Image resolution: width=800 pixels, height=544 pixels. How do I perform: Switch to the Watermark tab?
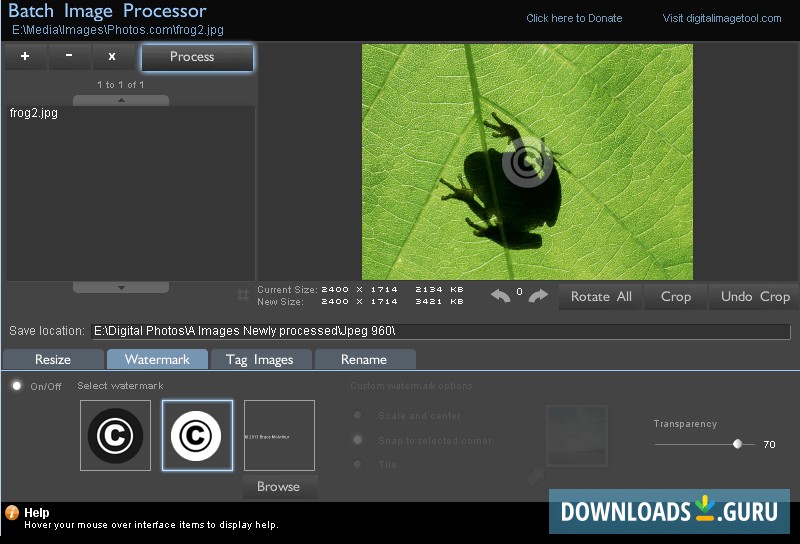tap(157, 359)
